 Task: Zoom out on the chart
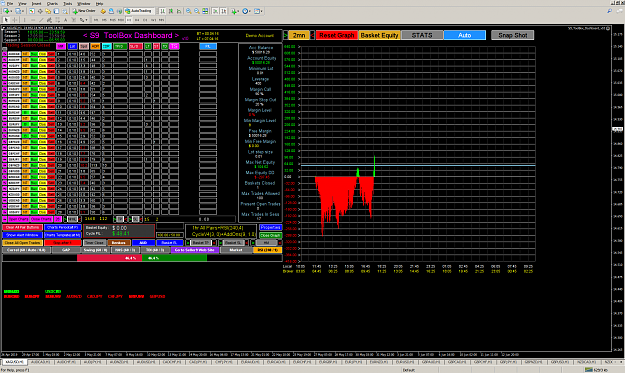click(x=197, y=11)
